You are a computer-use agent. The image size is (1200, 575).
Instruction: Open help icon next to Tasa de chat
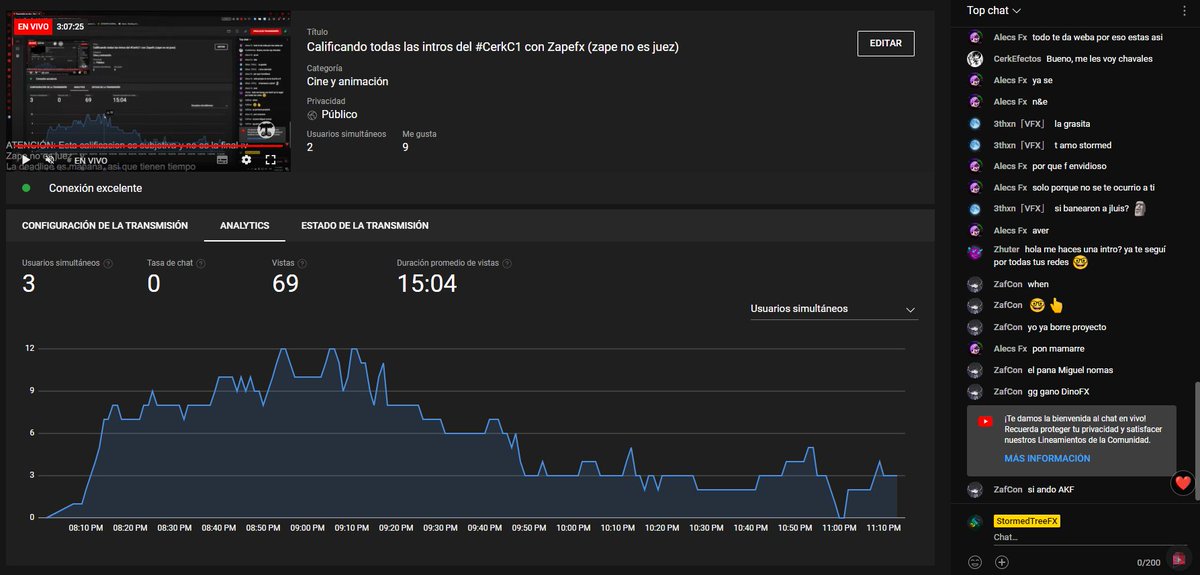(201, 263)
